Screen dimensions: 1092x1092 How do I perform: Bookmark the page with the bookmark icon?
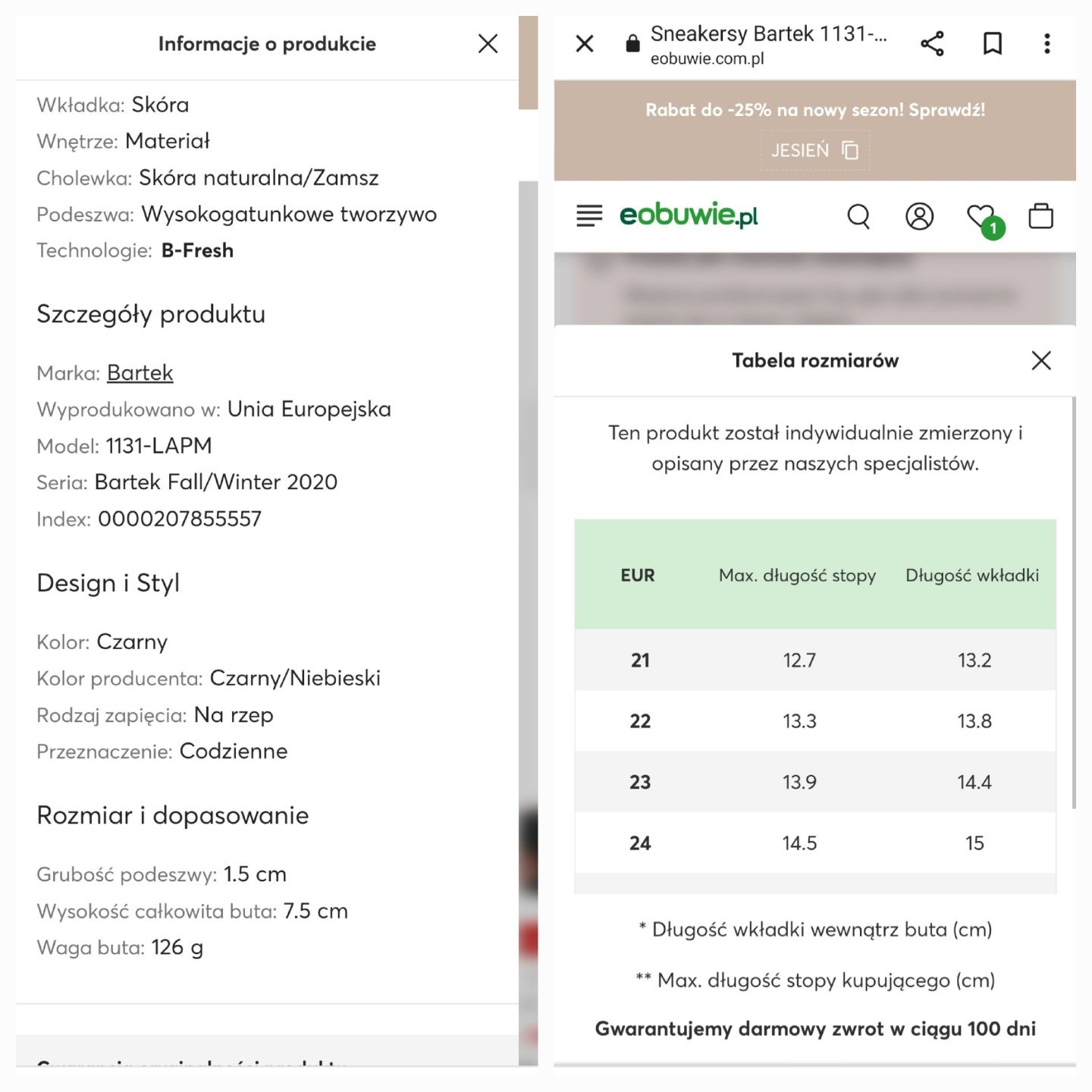(x=992, y=43)
